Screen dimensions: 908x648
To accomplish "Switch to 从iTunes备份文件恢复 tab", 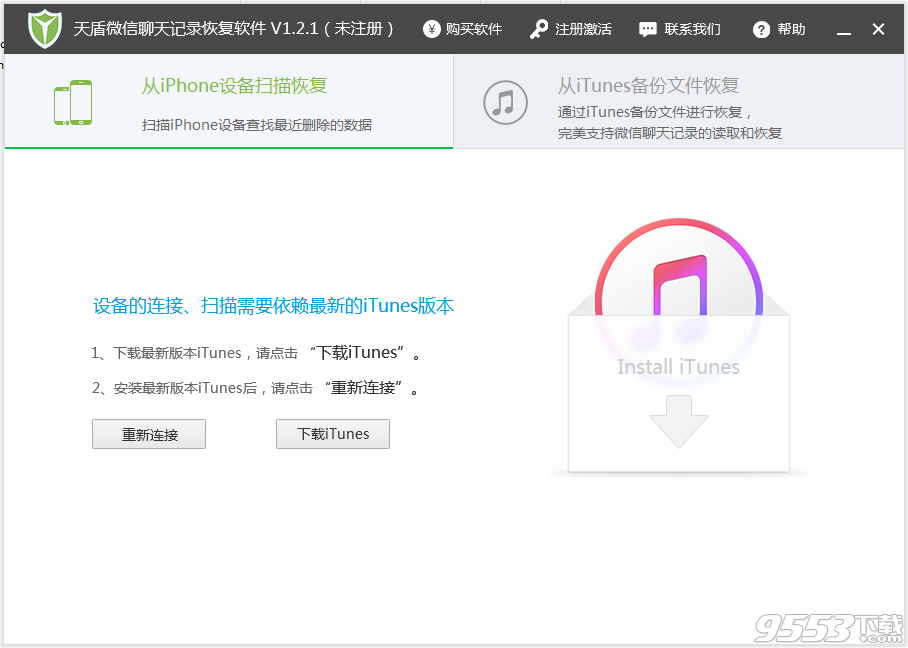I will pos(679,102).
